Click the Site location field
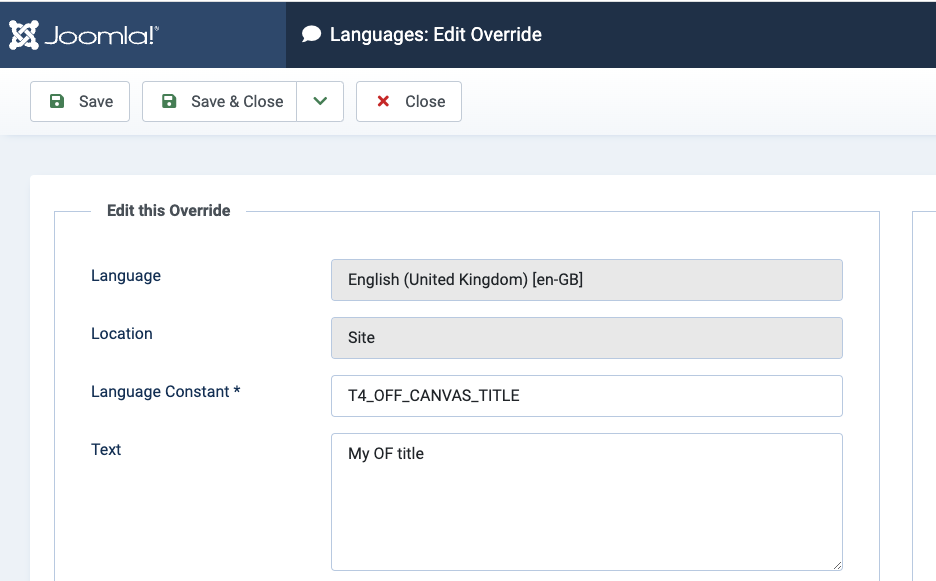The image size is (936, 581). point(586,338)
